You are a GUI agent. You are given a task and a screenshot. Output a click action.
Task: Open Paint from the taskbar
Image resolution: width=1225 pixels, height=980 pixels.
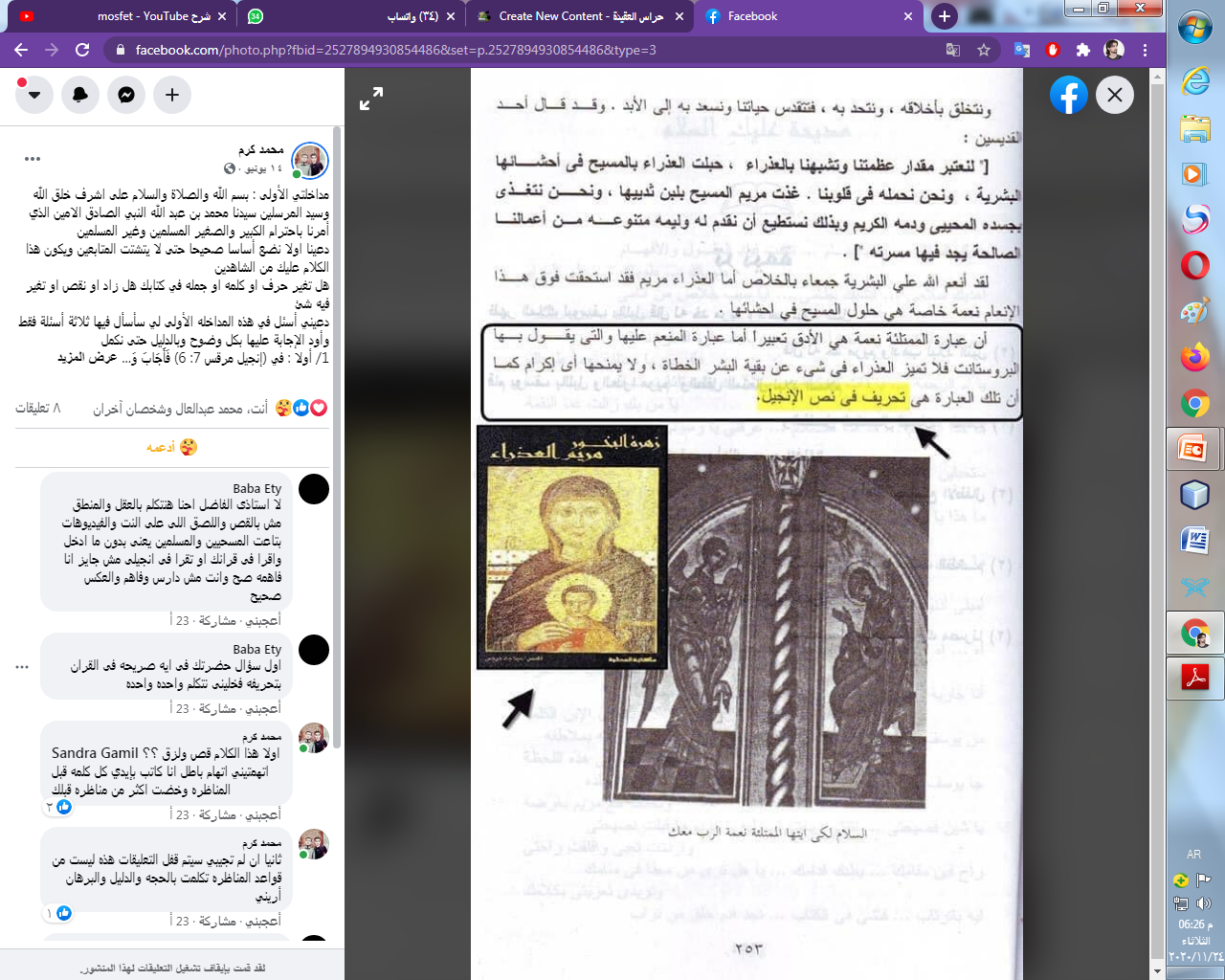(1195, 311)
